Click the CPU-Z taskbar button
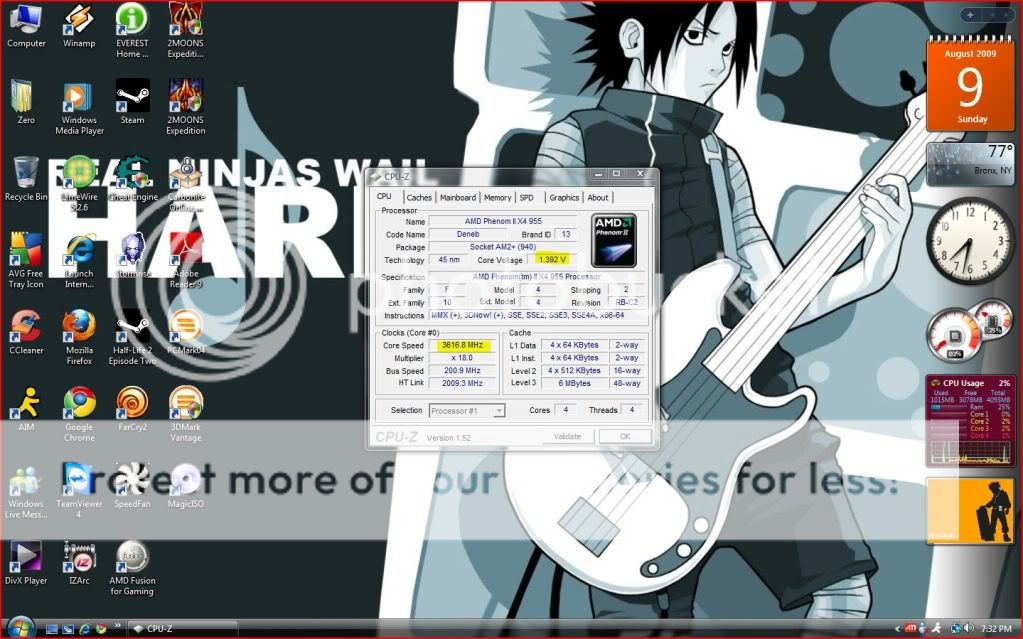Viewport: 1023px width, 639px height. tap(182, 629)
